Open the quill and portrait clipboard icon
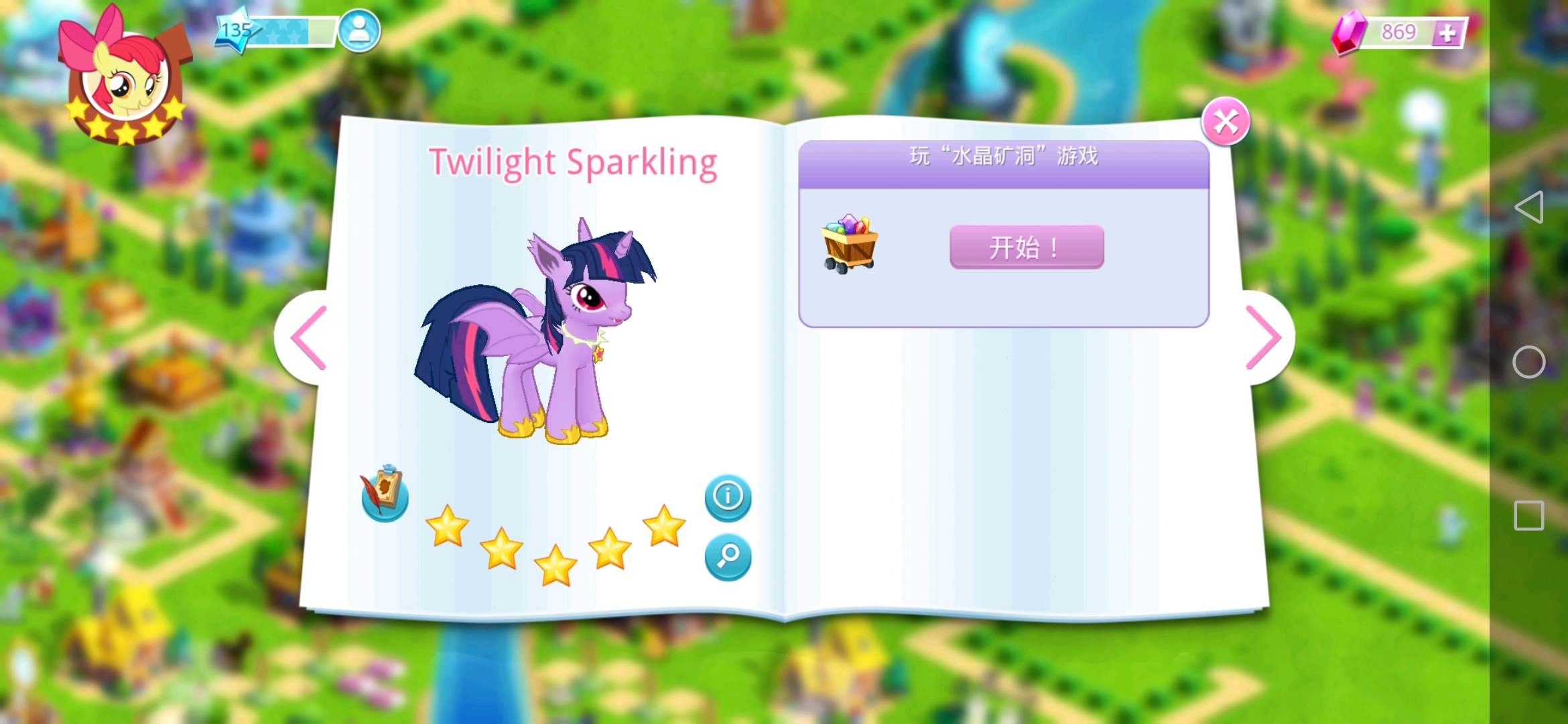This screenshot has width=1568, height=724. click(x=384, y=493)
